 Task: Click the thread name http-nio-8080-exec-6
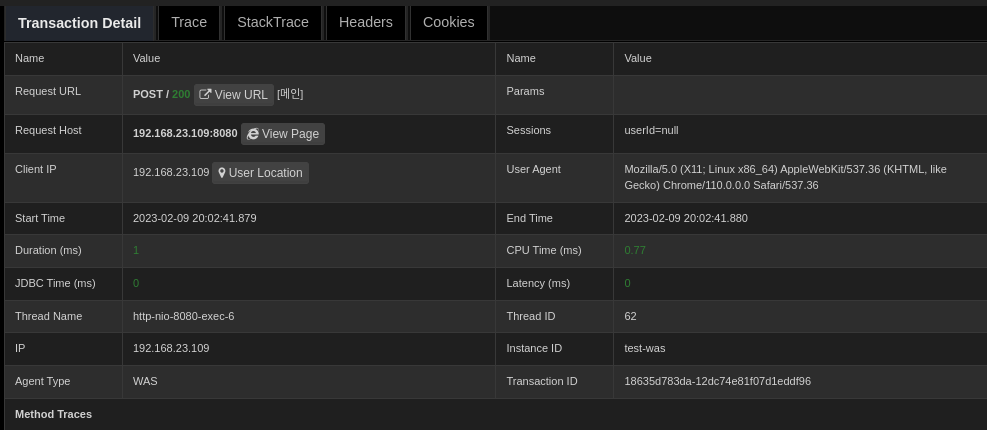pyautogui.click(x=183, y=316)
